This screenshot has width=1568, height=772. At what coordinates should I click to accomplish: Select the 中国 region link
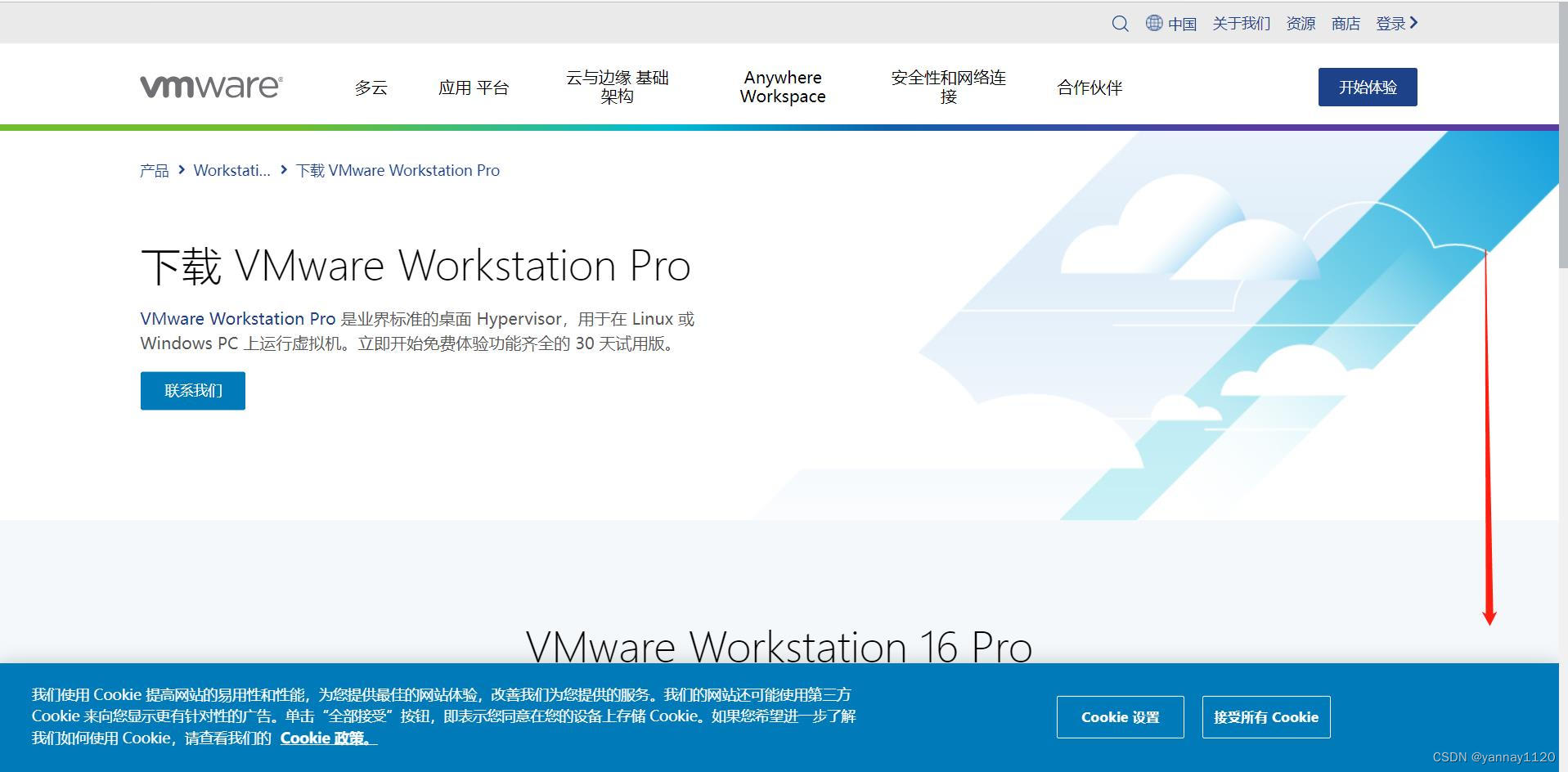tap(1182, 24)
